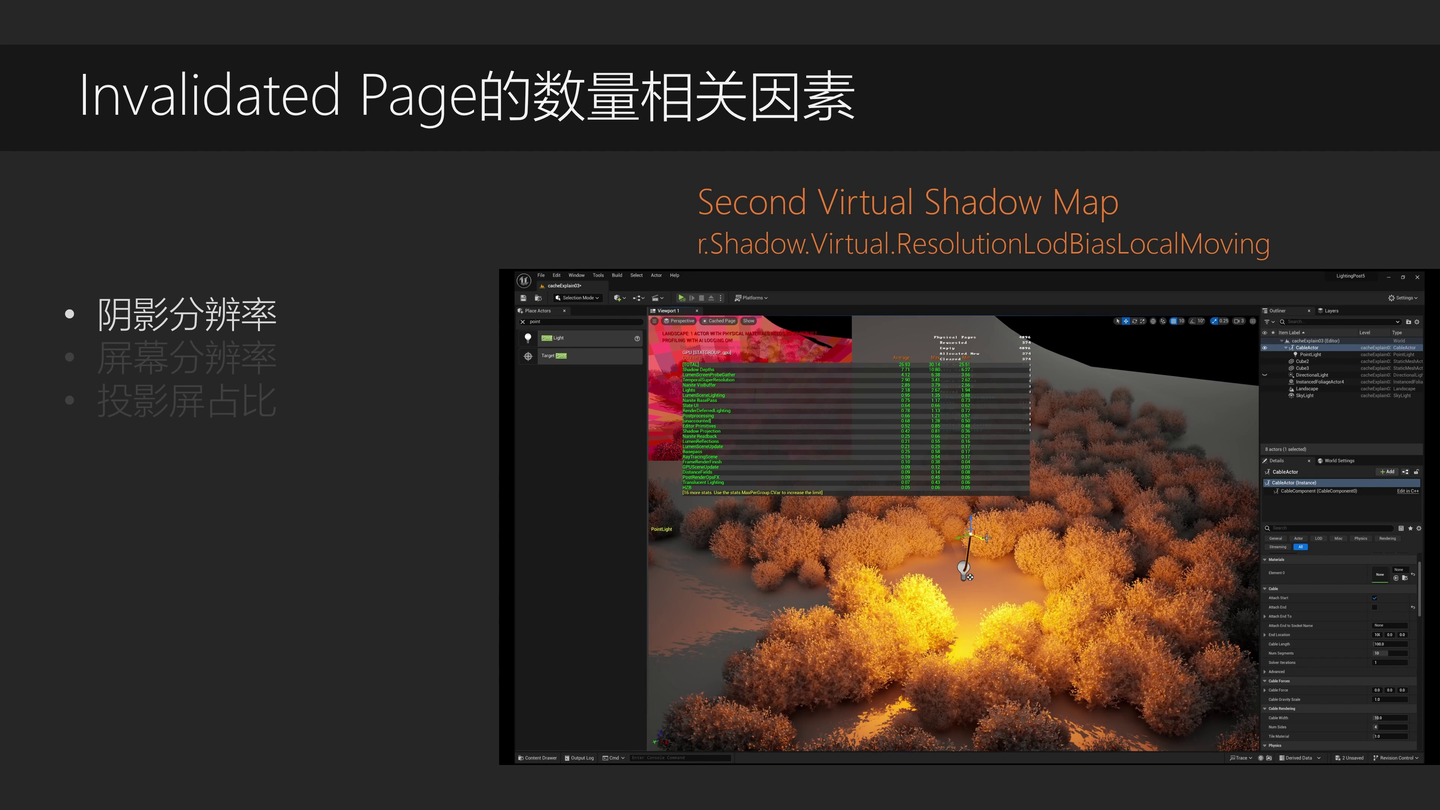Open the Add content toolbar icon
1440x810 pixels.
point(620,298)
